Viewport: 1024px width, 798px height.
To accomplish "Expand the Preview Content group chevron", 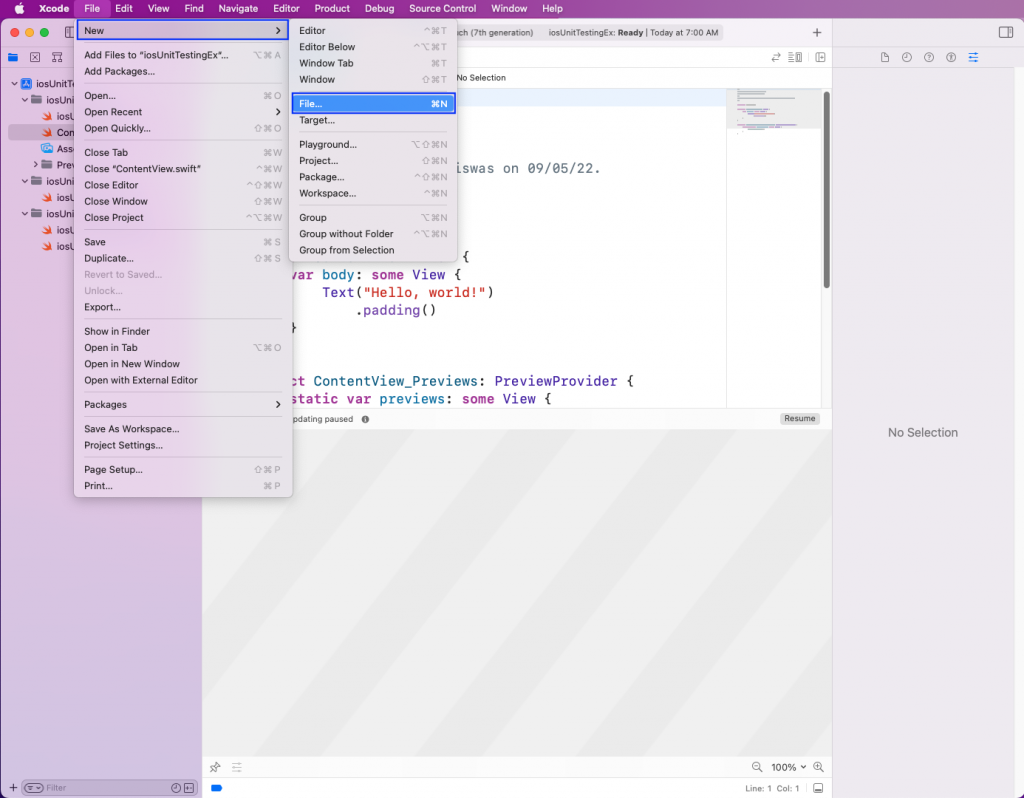I will [x=35, y=165].
